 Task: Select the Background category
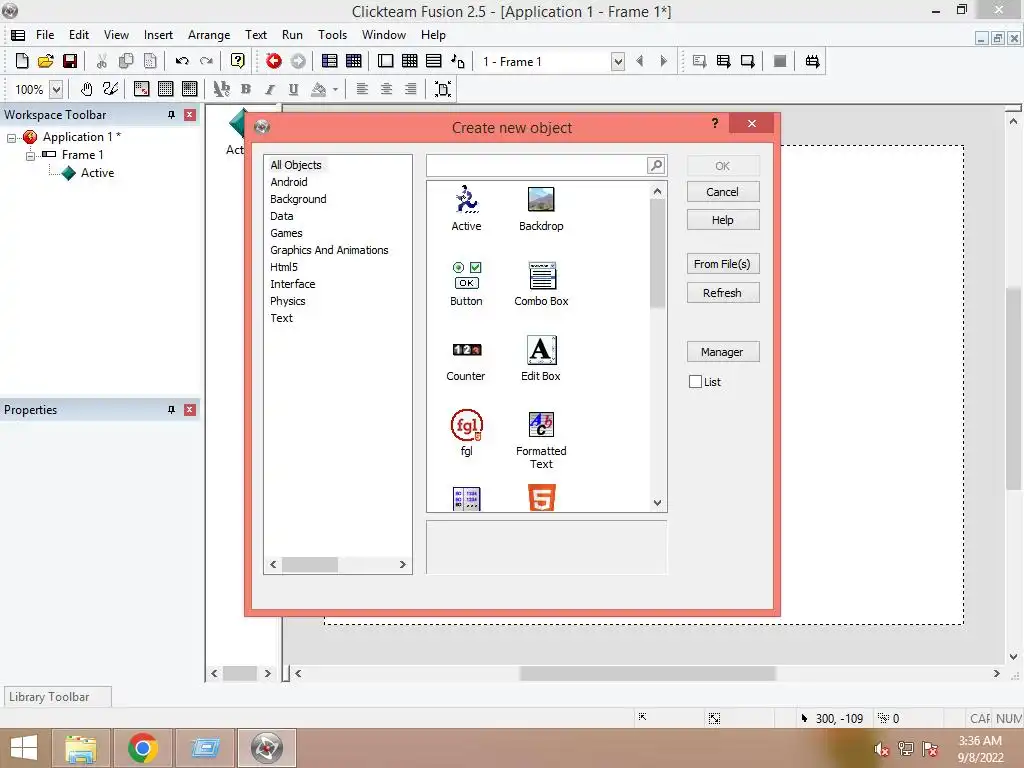click(x=298, y=199)
